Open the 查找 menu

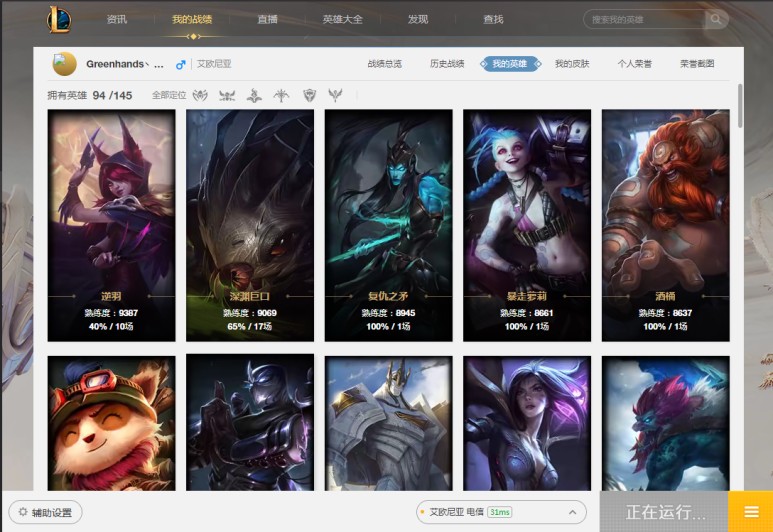pyautogui.click(x=493, y=19)
